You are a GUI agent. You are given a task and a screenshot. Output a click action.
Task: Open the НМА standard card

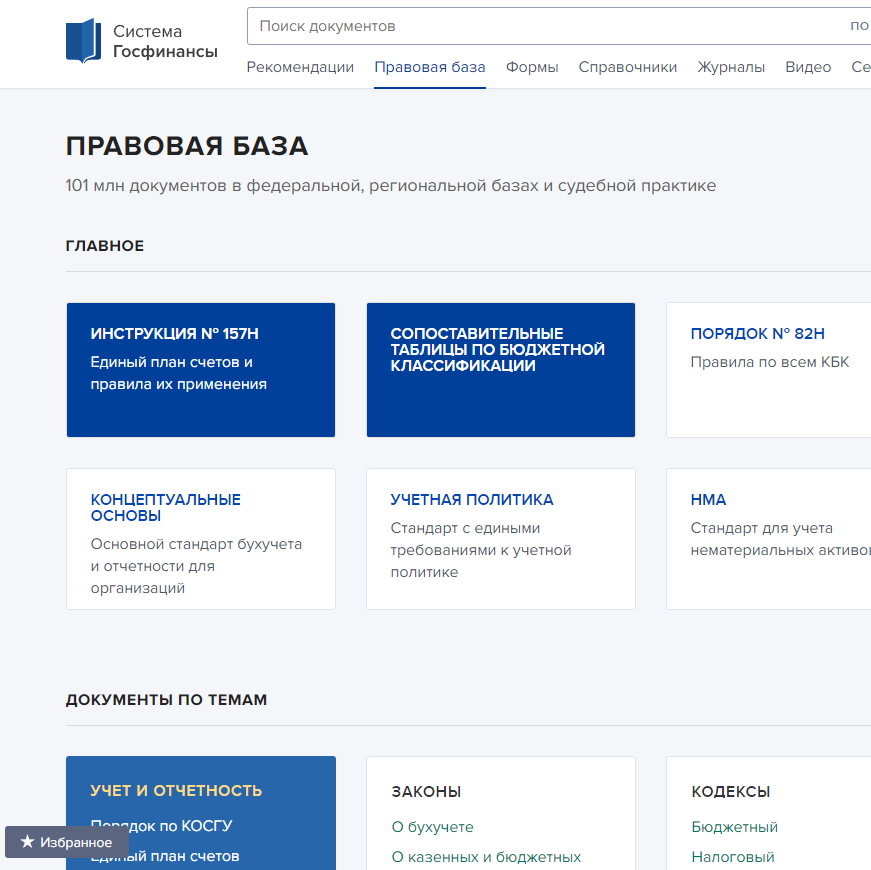pos(769,539)
